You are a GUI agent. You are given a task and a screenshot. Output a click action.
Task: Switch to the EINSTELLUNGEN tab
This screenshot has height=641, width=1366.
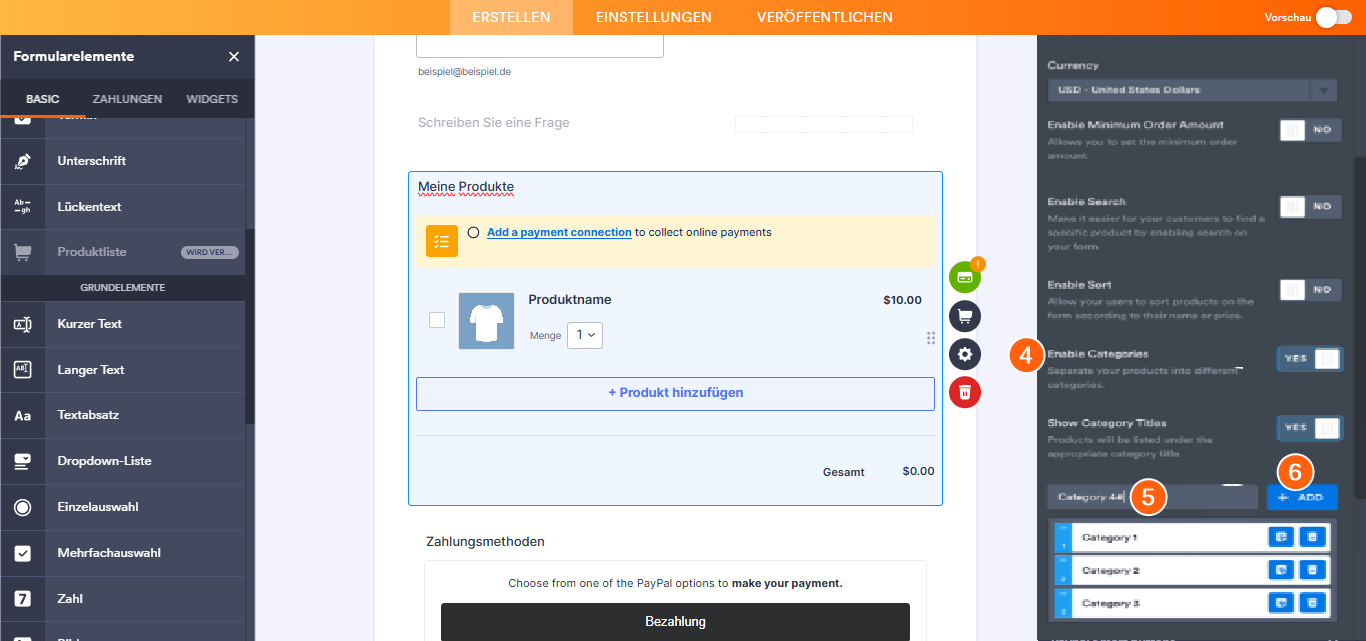654,17
